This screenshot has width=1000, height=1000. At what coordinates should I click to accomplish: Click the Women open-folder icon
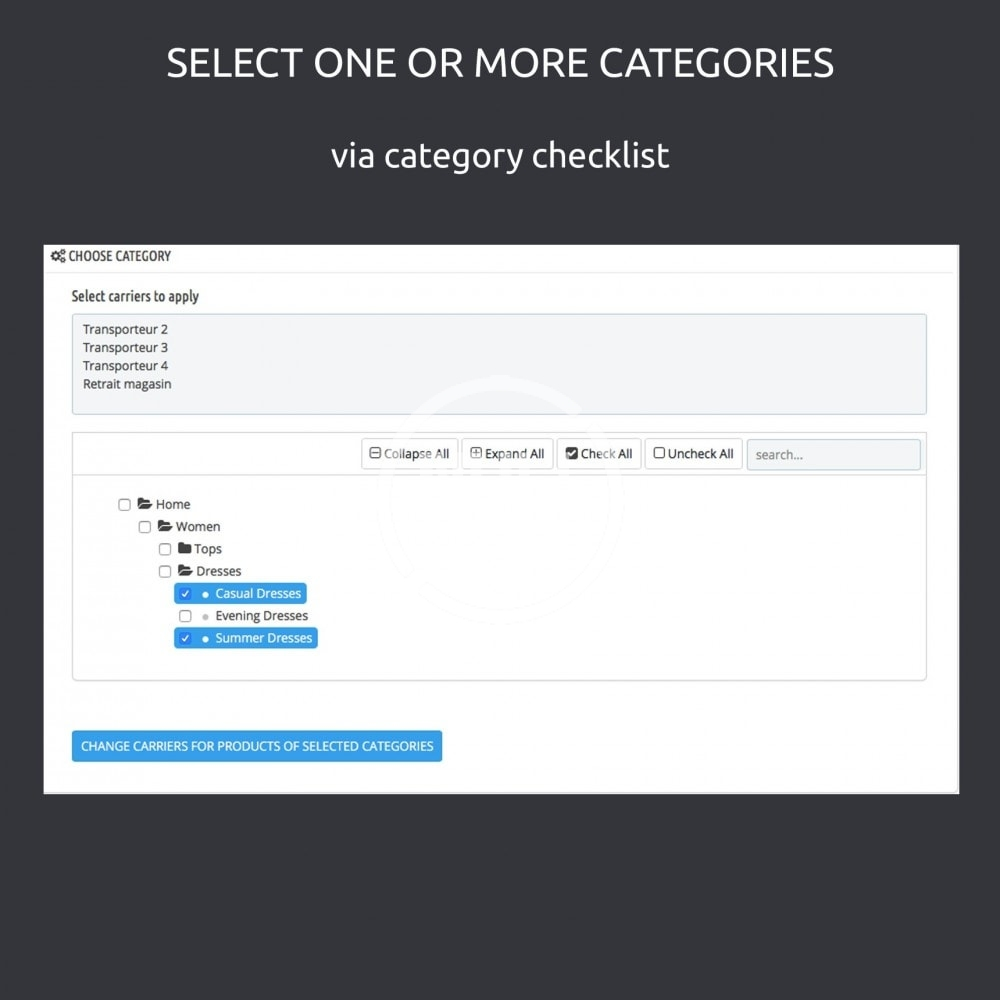[165, 526]
